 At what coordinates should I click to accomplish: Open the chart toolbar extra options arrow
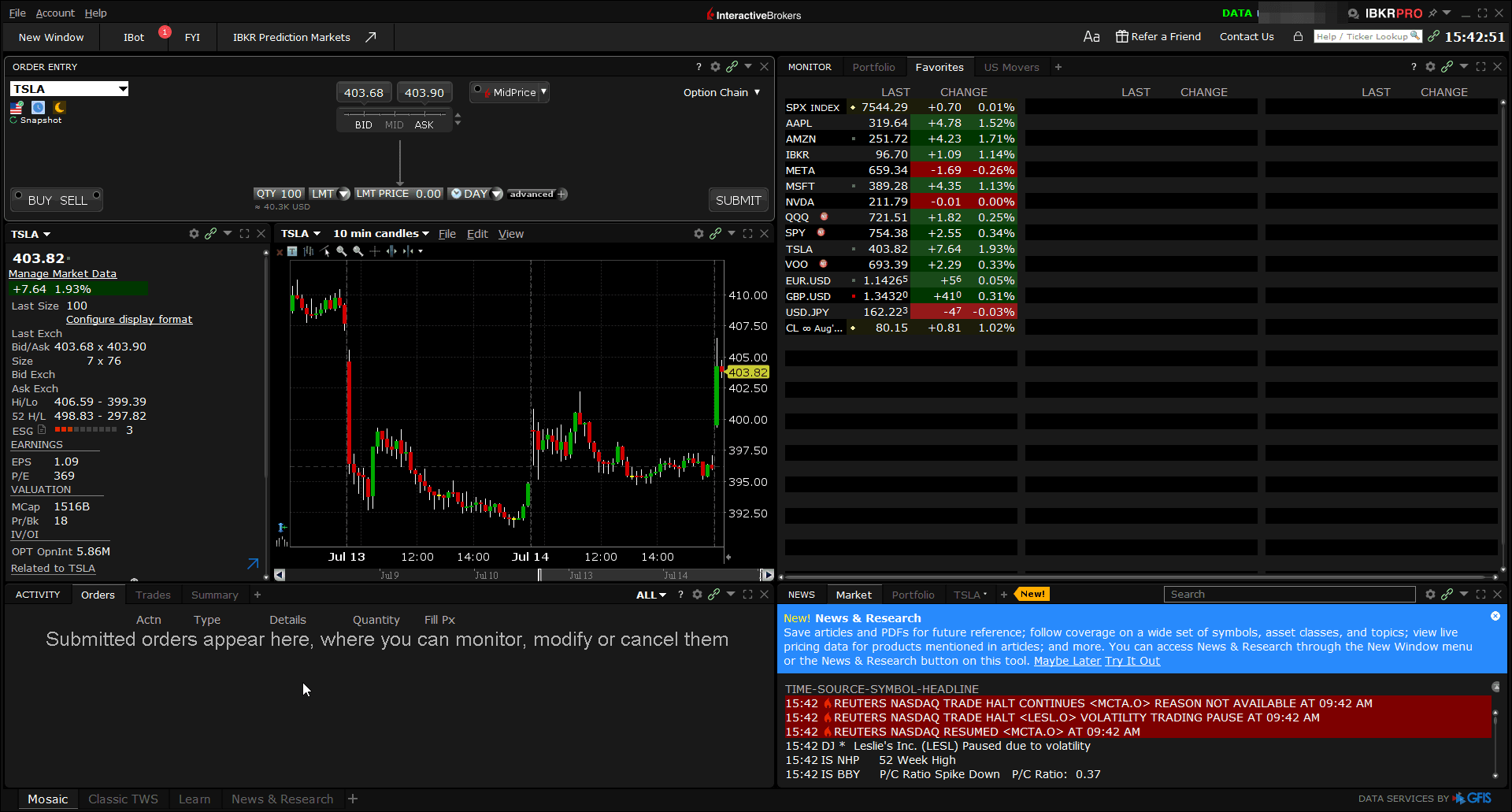click(x=421, y=251)
